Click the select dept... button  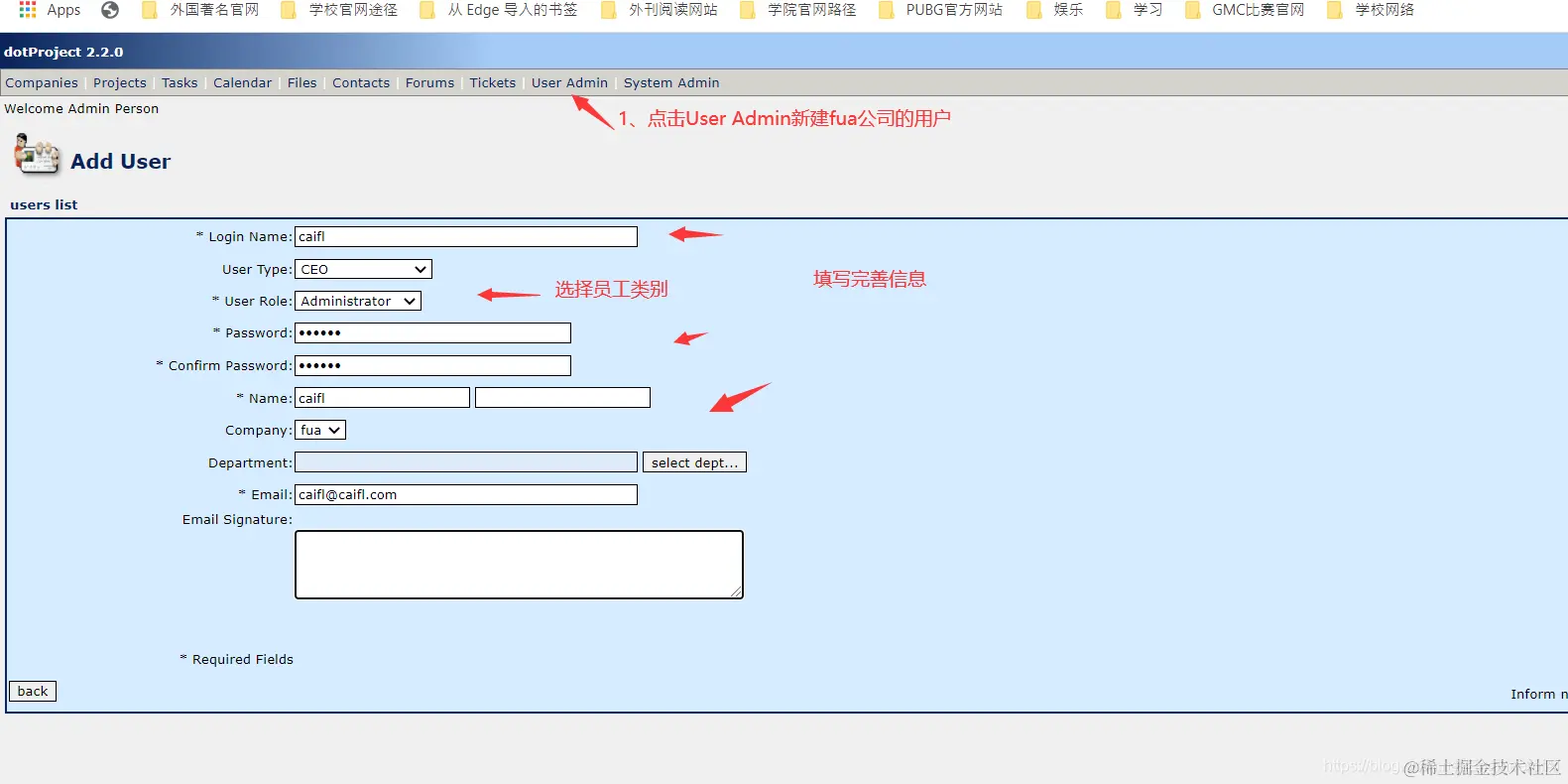point(694,462)
